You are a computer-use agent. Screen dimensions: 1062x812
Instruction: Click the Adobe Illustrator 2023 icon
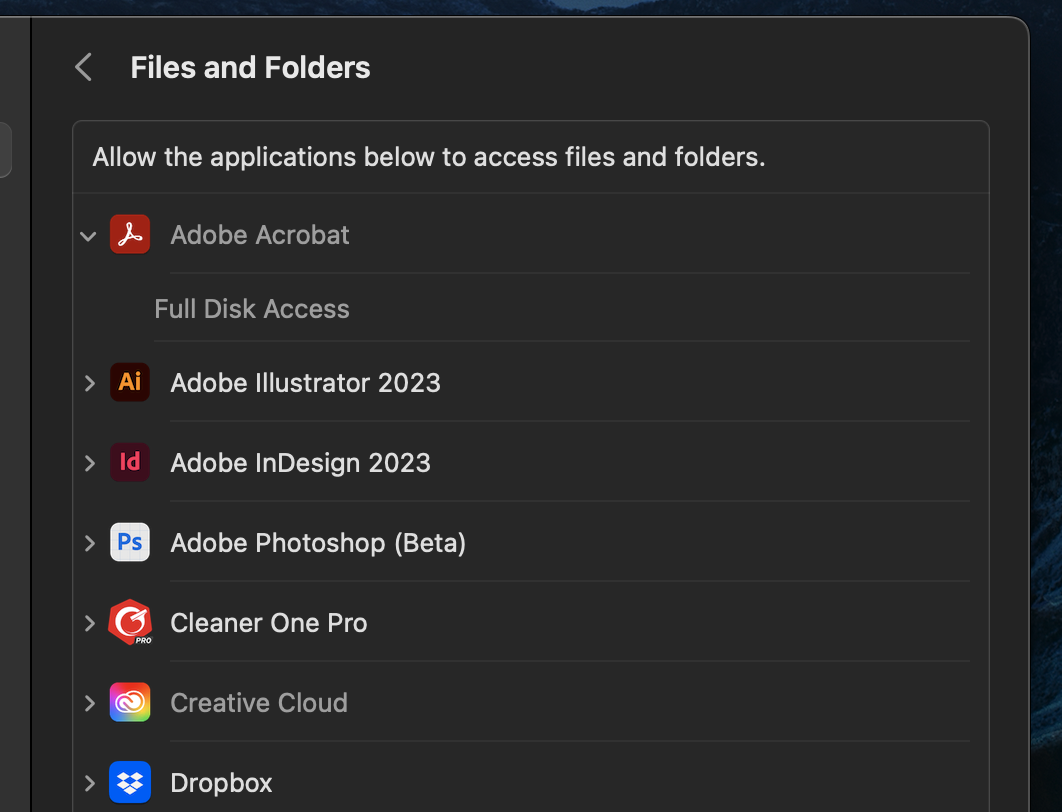point(130,382)
